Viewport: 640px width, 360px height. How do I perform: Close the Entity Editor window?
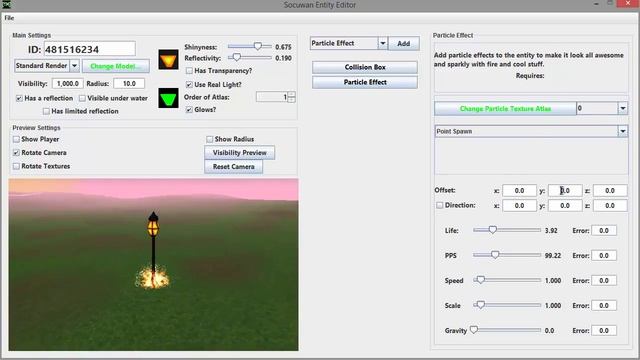[x=627, y=4]
